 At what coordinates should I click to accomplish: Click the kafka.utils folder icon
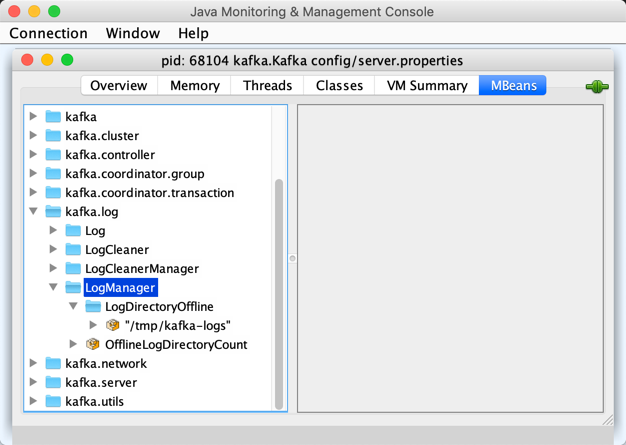point(54,402)
